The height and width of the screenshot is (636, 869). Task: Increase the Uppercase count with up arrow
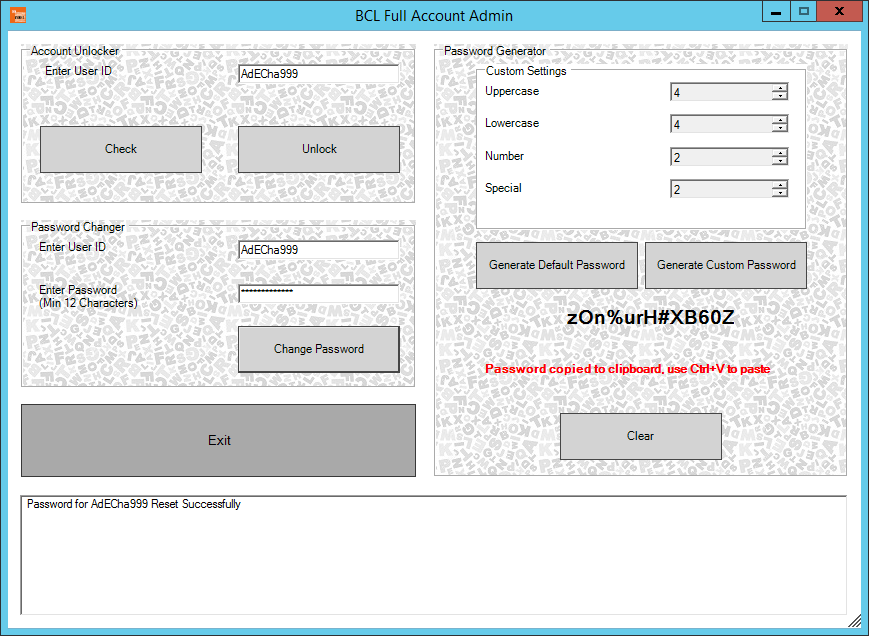pyautogui.click(x=779, y=88)
